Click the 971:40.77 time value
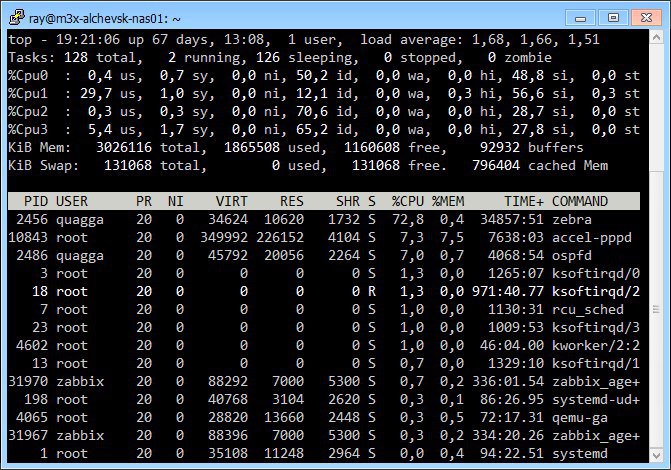The image size is (671, 470). [508, 291]
